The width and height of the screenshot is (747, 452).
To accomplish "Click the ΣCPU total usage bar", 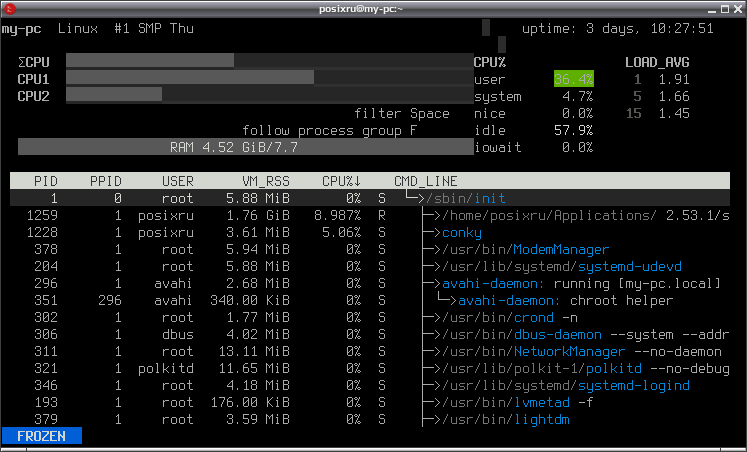I will coord(270,60).
